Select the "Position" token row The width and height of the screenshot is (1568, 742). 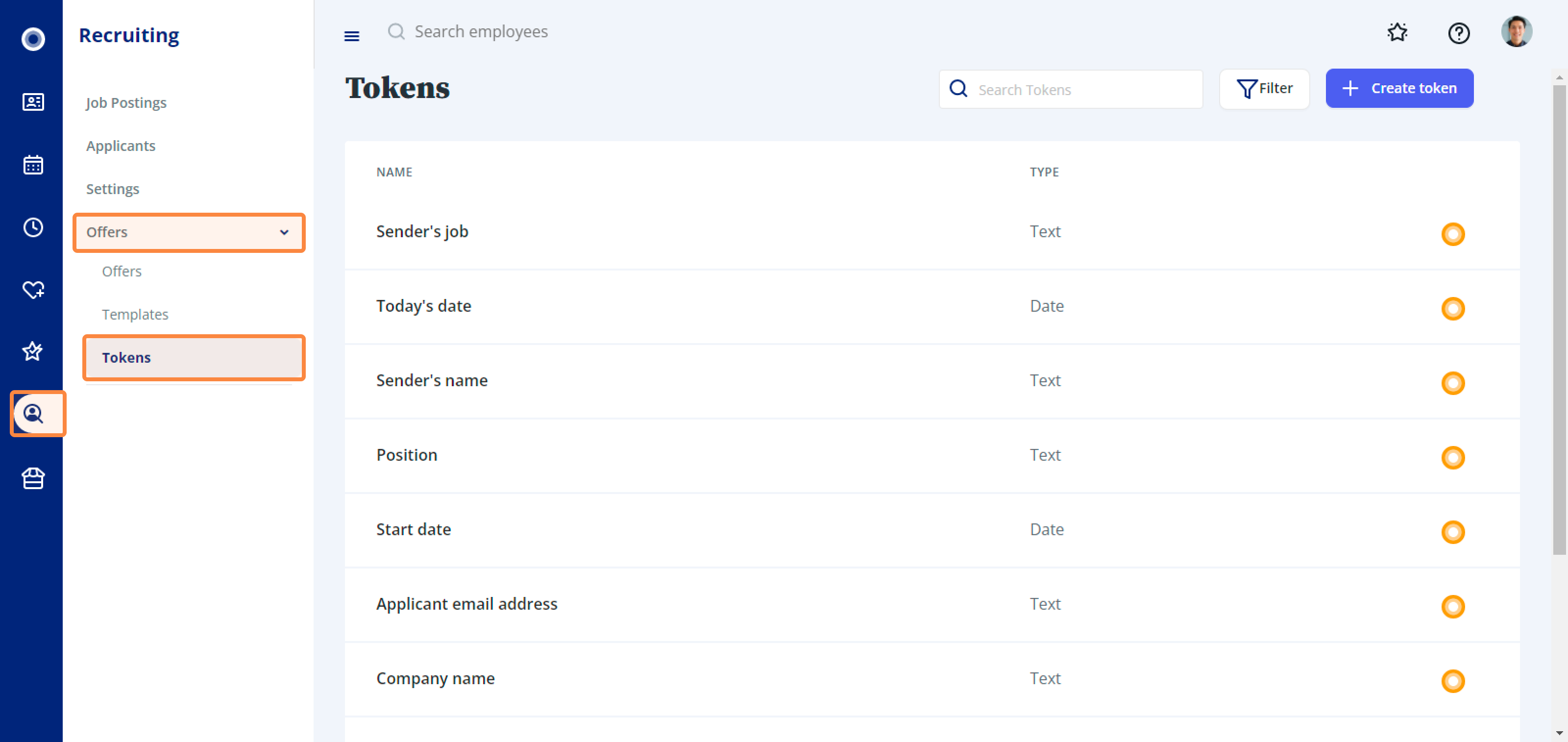[932, 455]
